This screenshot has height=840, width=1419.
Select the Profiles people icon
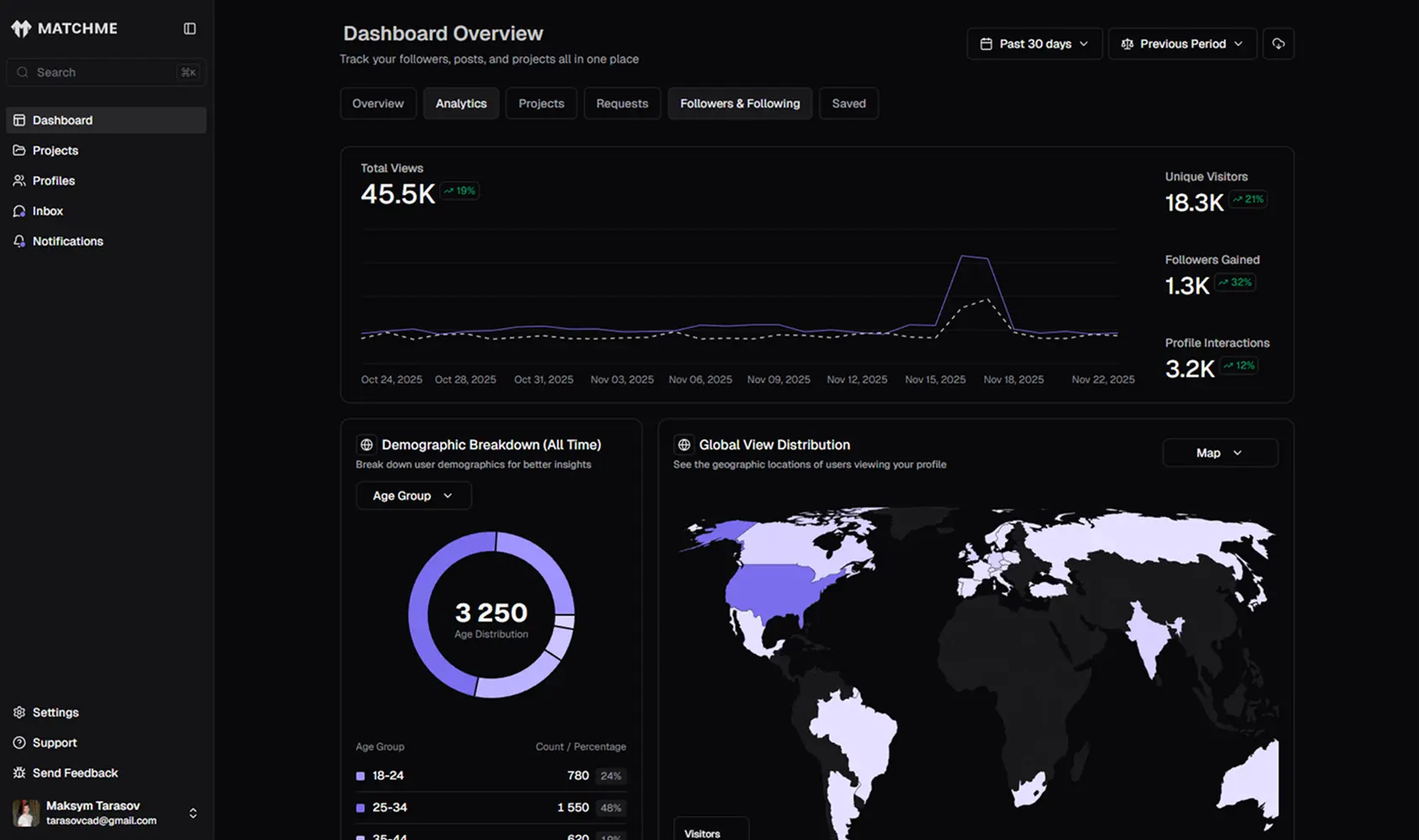tap(18, 181)
